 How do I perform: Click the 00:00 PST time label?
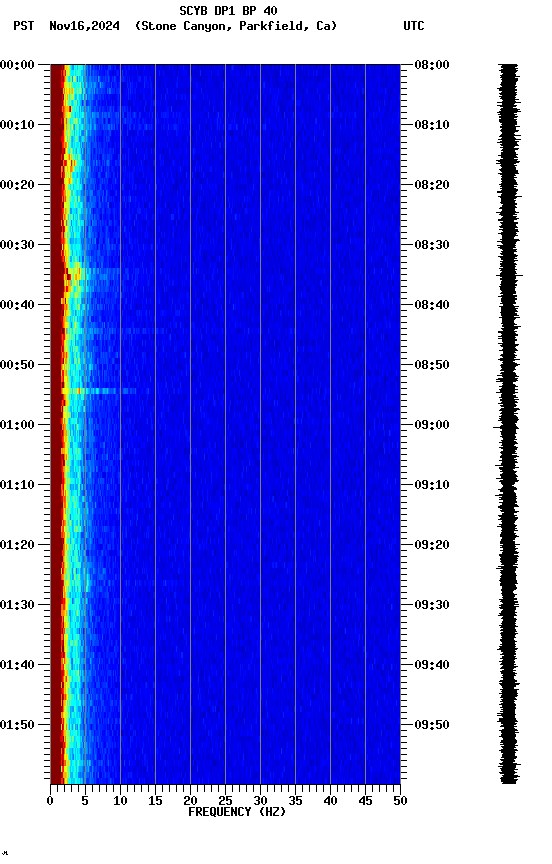[x=17, y=65]
